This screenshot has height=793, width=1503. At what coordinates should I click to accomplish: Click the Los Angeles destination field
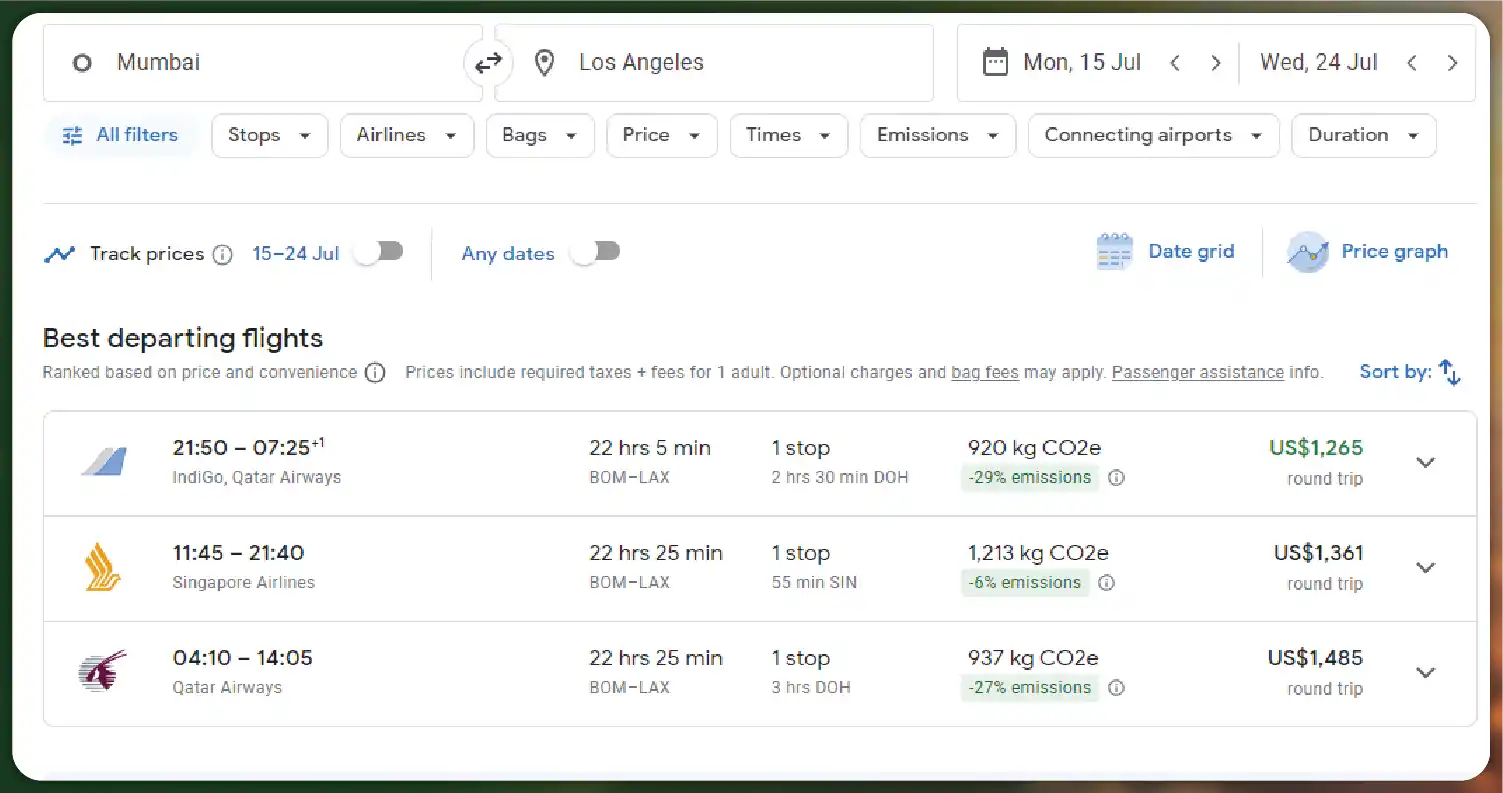pos(714,63)
